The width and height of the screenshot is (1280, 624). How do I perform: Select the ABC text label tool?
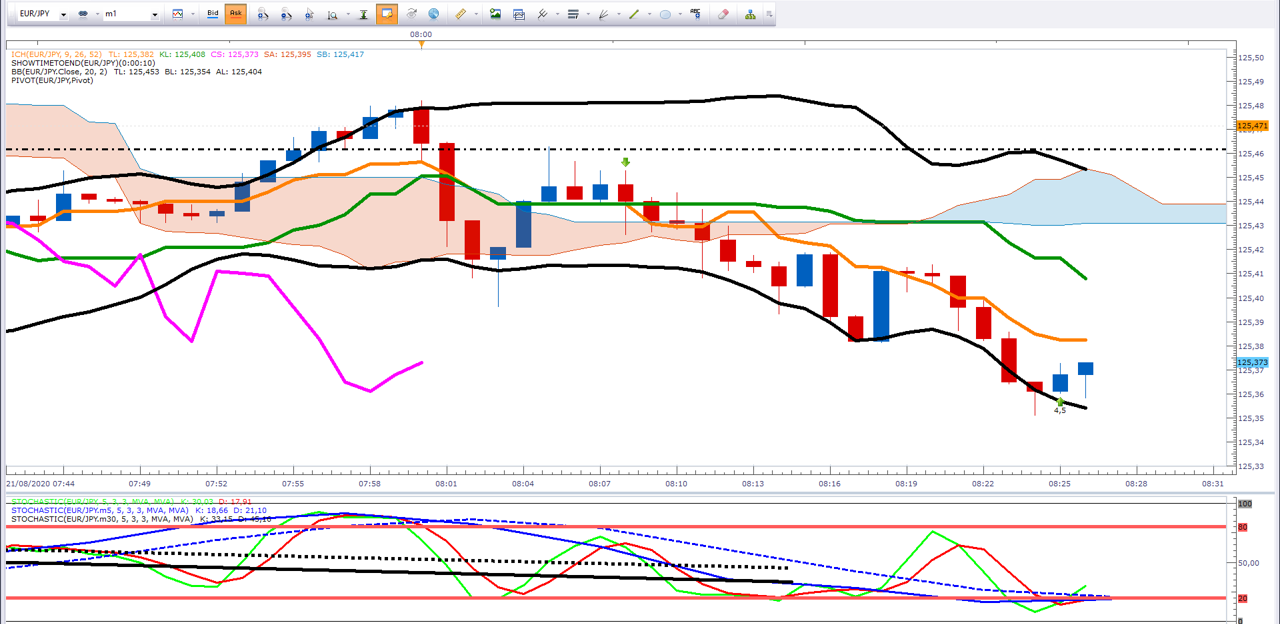point(696,14)
